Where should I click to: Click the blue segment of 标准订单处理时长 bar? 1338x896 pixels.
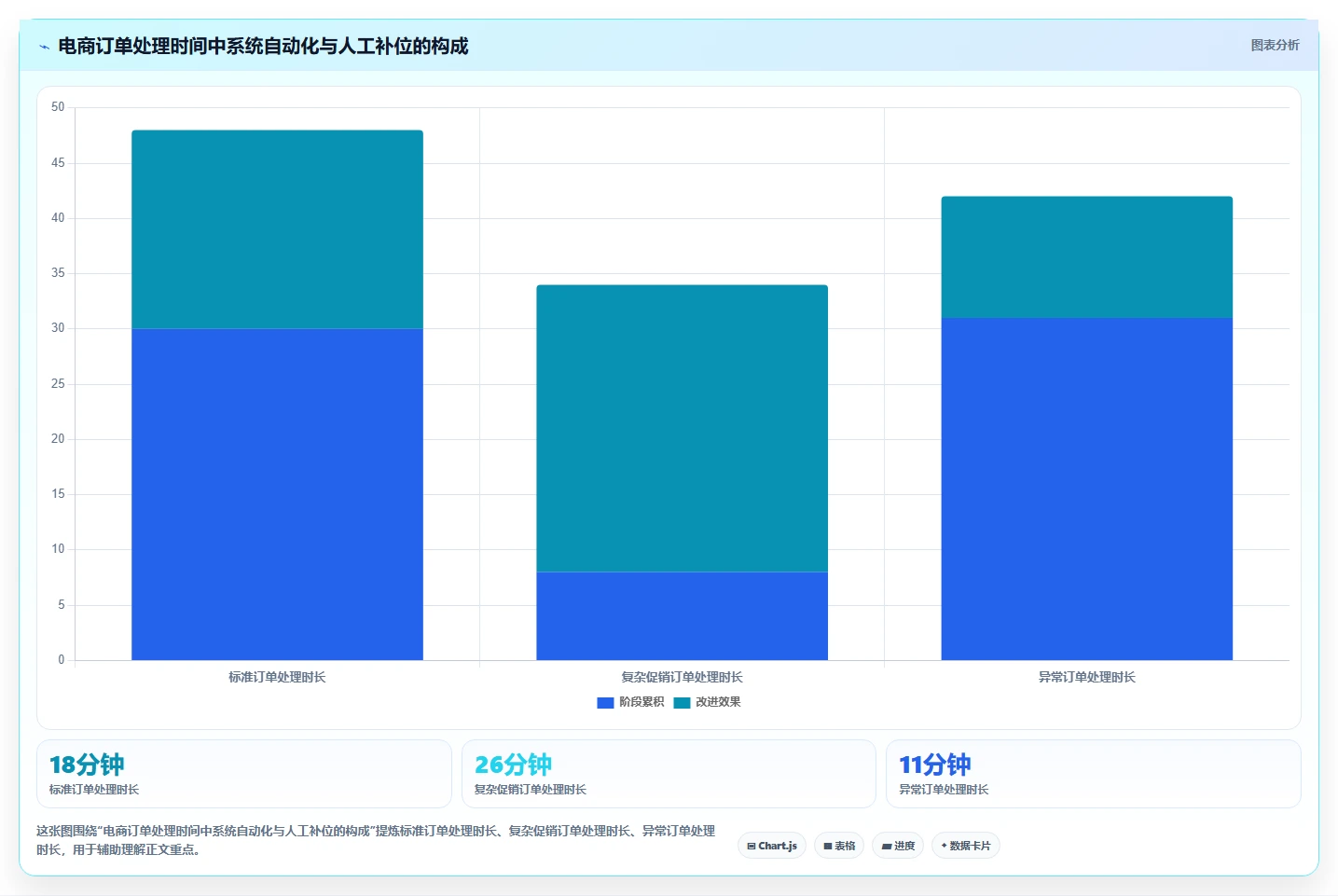[x=277, y=494]
